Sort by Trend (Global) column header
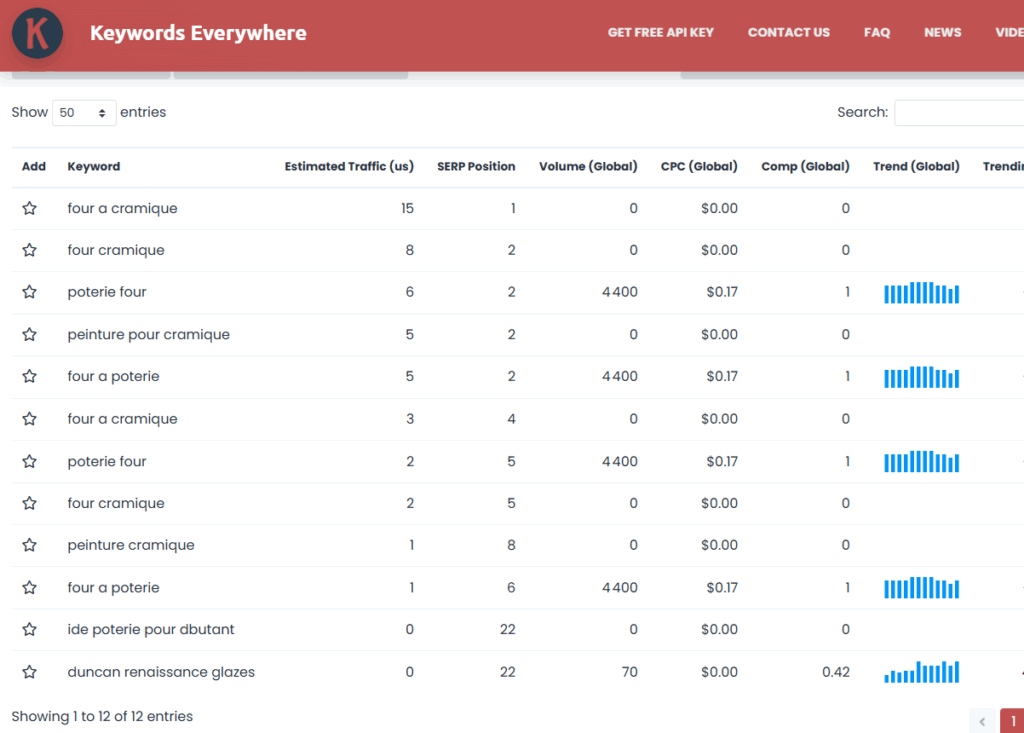Screen dimensions: 1024x733 pos(916,167)
